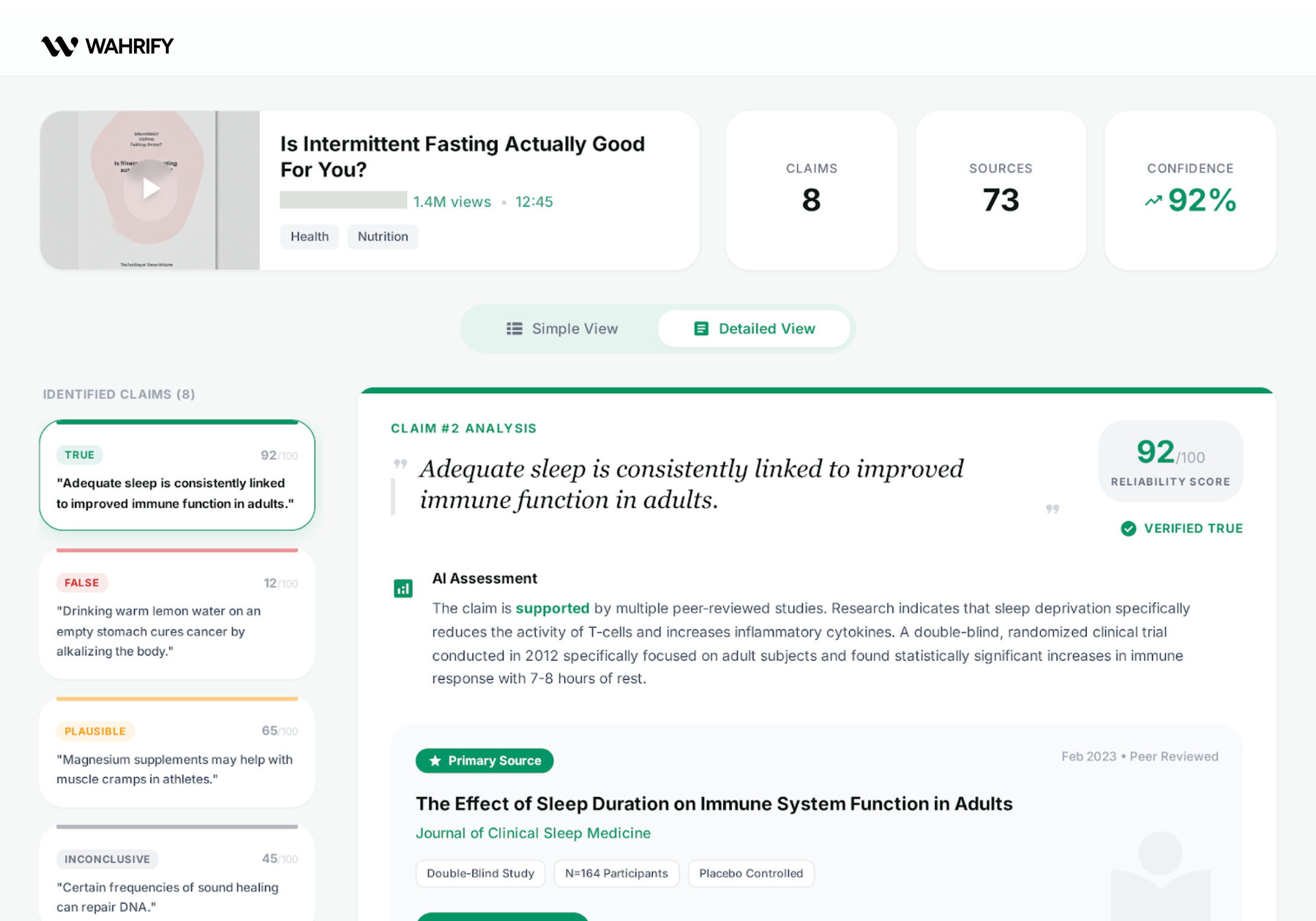The height and width of the screenshot is (921, 1316).
Task: Click the Wahrify logo
Action: (106, 44)
